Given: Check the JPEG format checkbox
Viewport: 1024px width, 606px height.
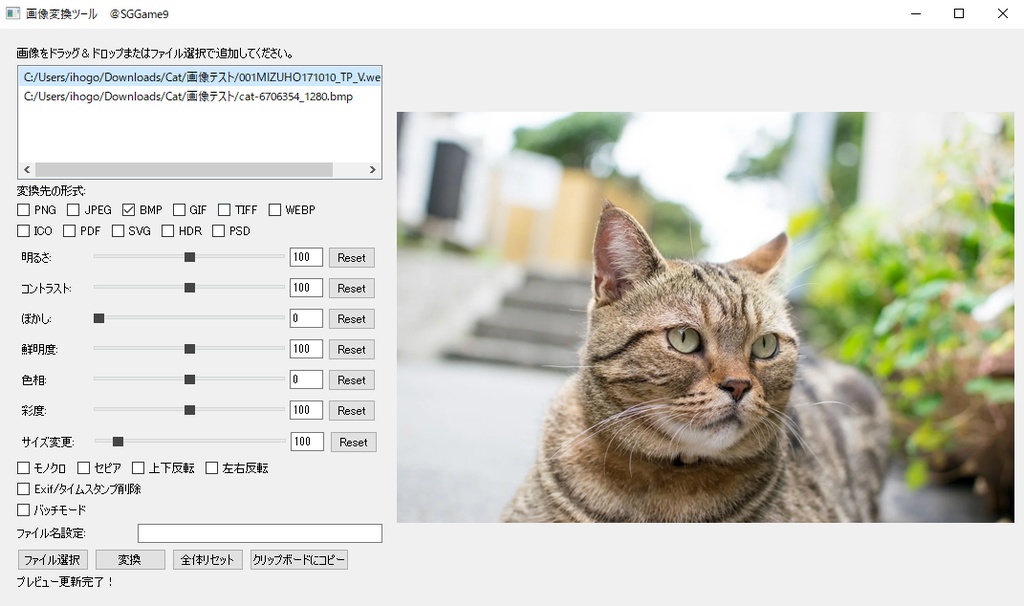Looking at the screenshot, I should [x=73, y=210].
